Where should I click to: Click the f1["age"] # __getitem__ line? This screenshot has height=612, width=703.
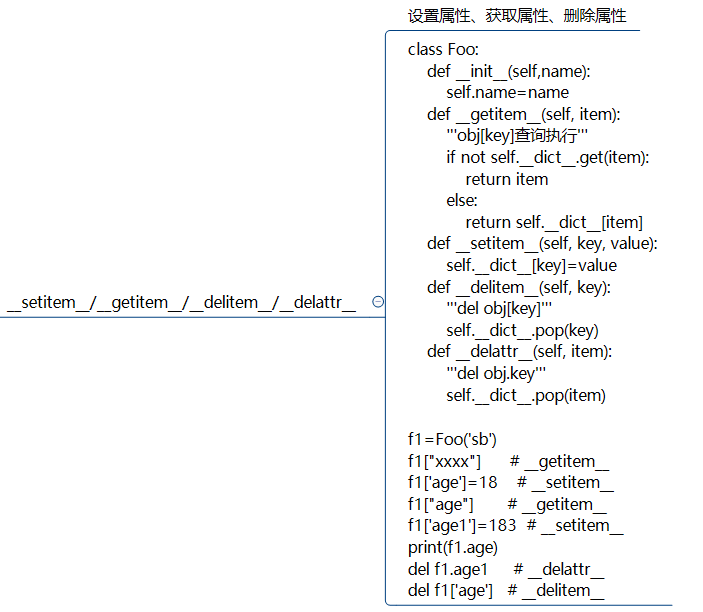point(507,504)
